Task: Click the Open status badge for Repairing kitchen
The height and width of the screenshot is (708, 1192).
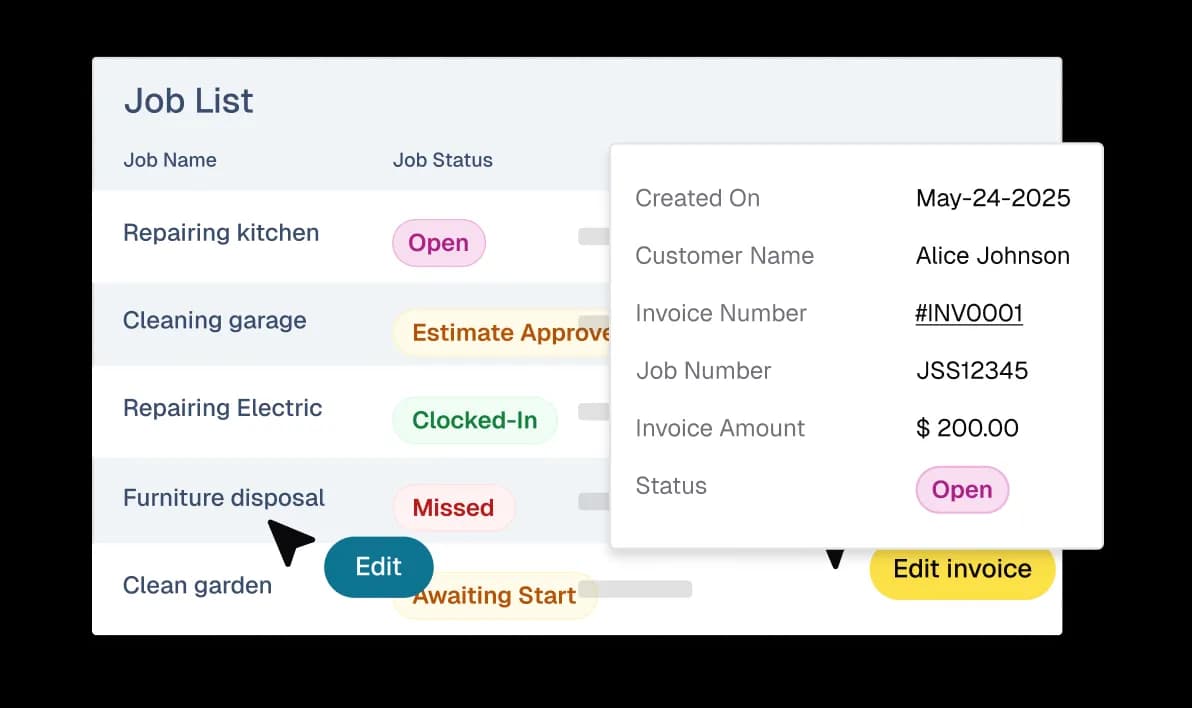Action: pyautogui.click(x=438, y=243)
